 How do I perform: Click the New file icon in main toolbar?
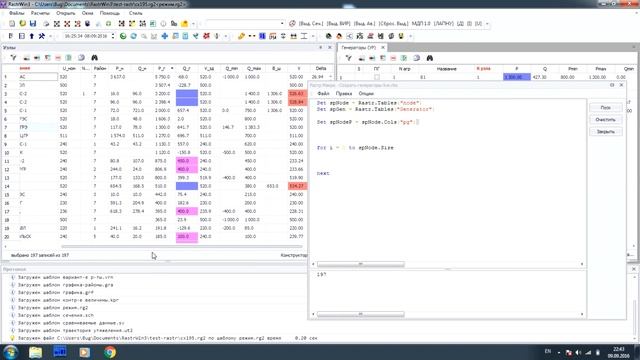point(12,24)
